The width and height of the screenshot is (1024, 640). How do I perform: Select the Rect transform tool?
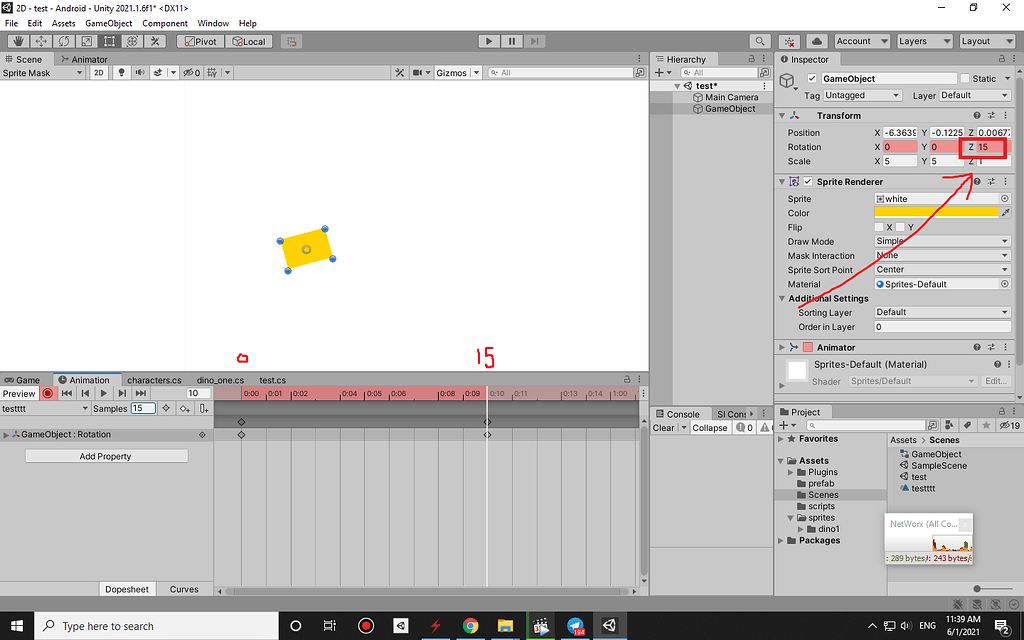109,41
